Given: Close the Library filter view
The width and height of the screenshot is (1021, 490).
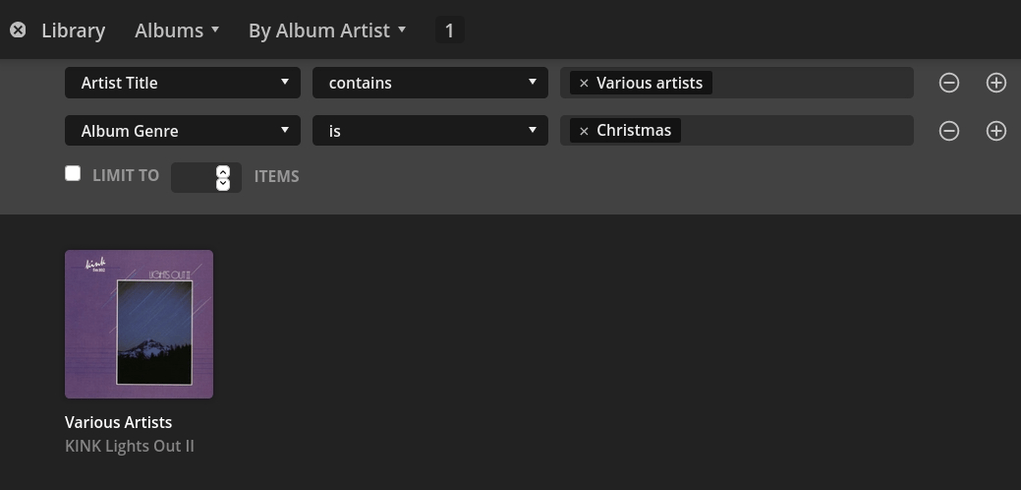Looking at the screenshot, I should (x=18, y=30).
